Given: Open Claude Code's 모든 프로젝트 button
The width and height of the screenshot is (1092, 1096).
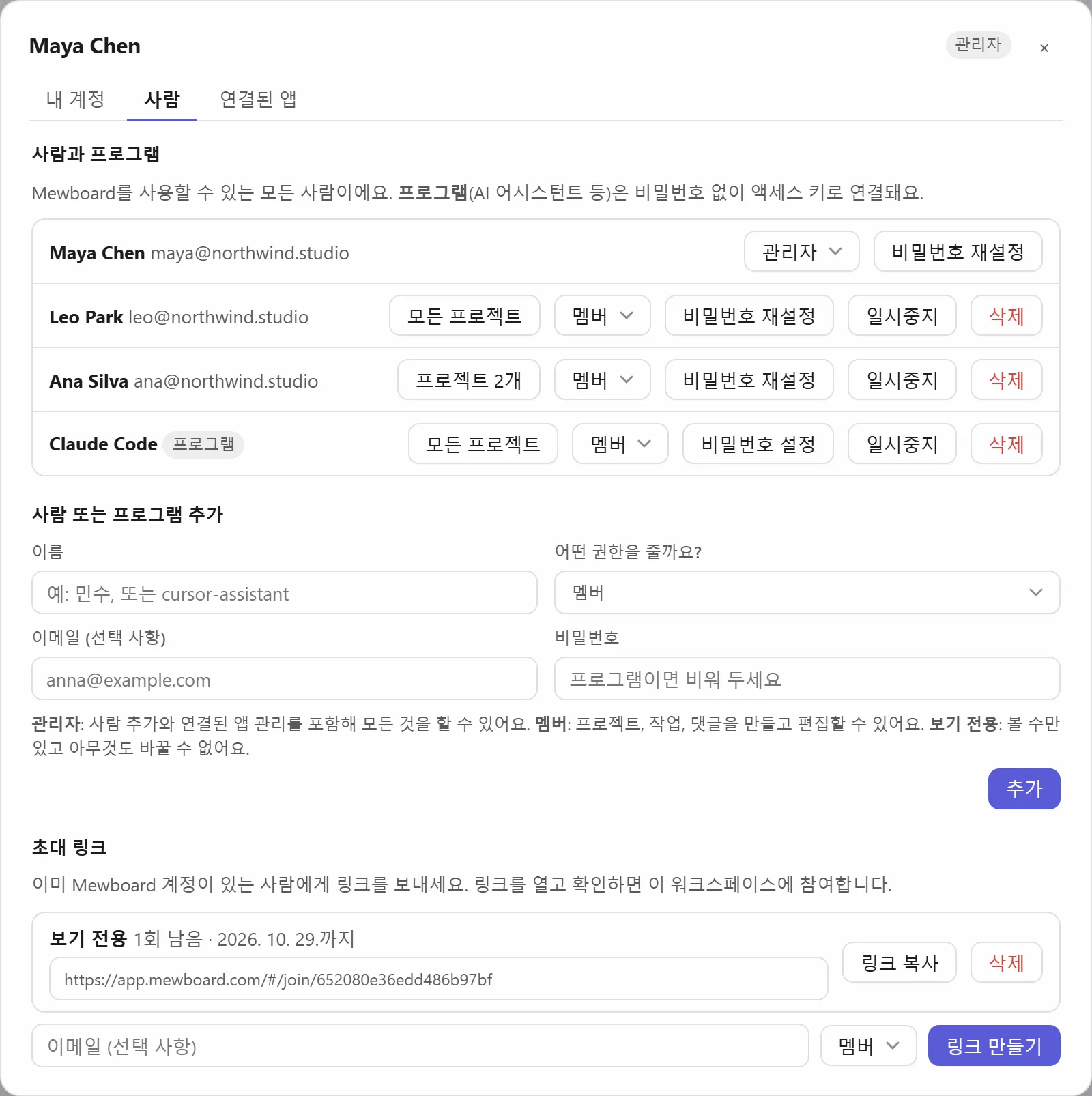Looking at the screenshot, I should (483, 444).
